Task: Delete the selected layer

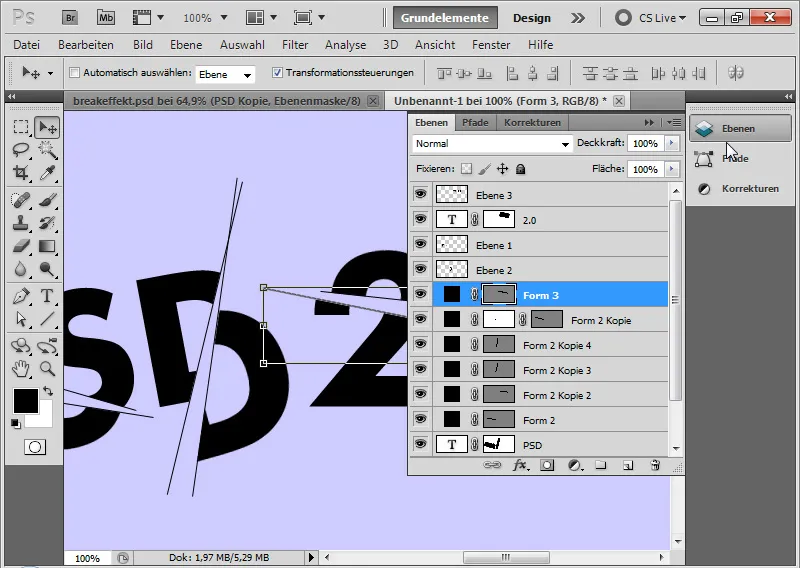Action: [x=655, y=465]
